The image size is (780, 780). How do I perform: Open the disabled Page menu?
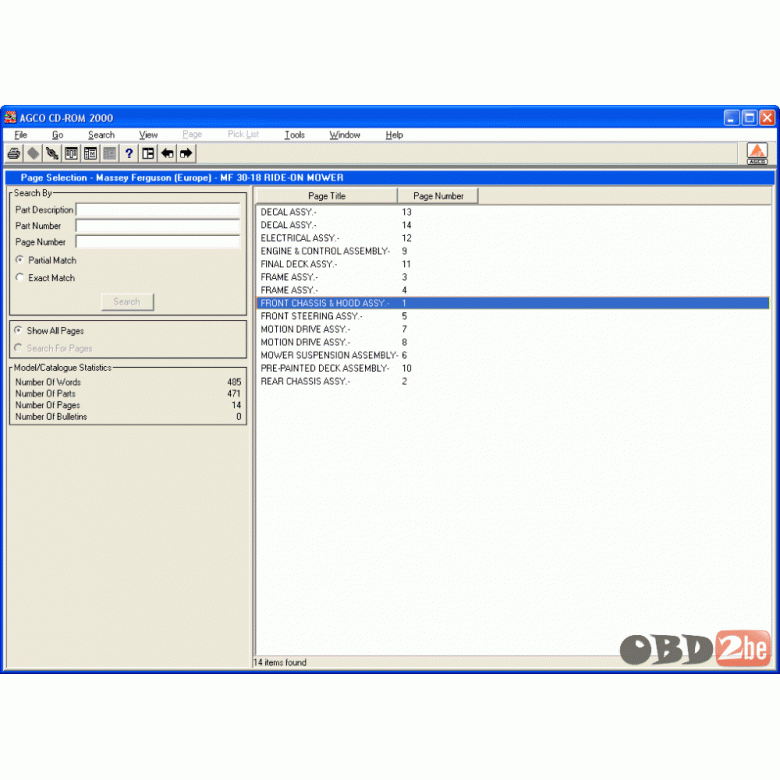point(192,134)
